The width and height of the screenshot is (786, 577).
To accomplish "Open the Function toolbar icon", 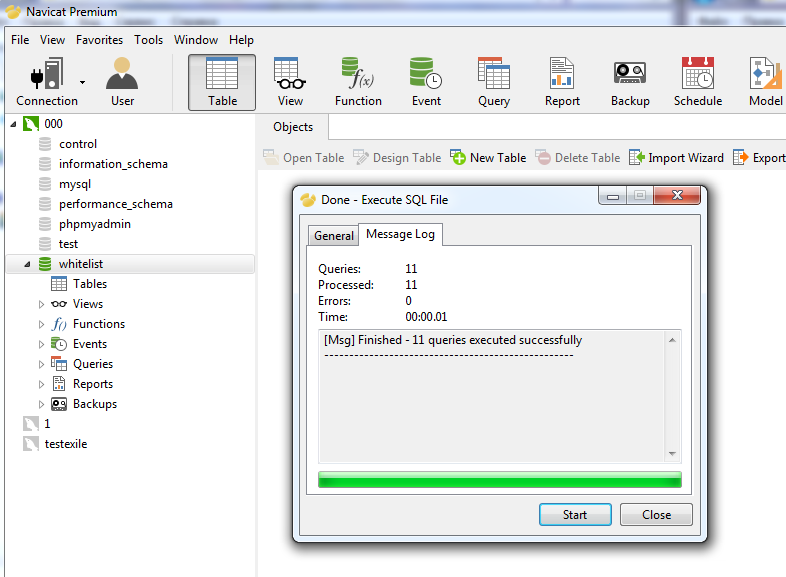I will click(358, 82).
